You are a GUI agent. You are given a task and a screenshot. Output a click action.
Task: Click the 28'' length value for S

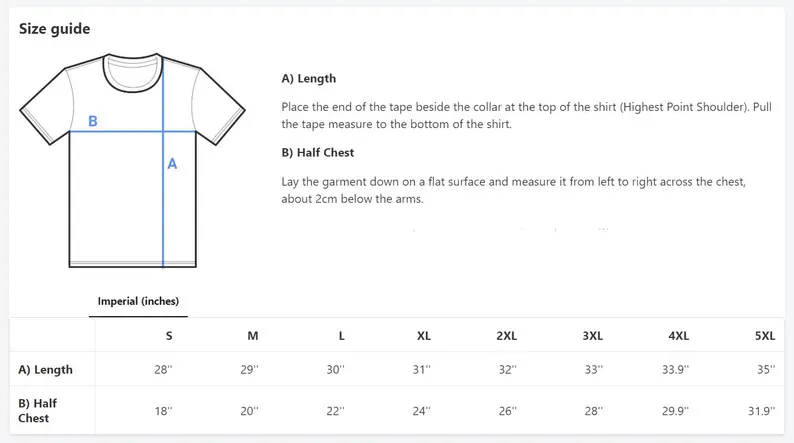click(x=163, y=370)
